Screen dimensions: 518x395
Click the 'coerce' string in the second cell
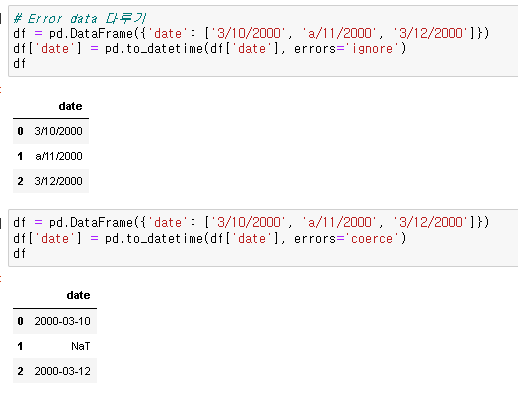click(372, 239)
